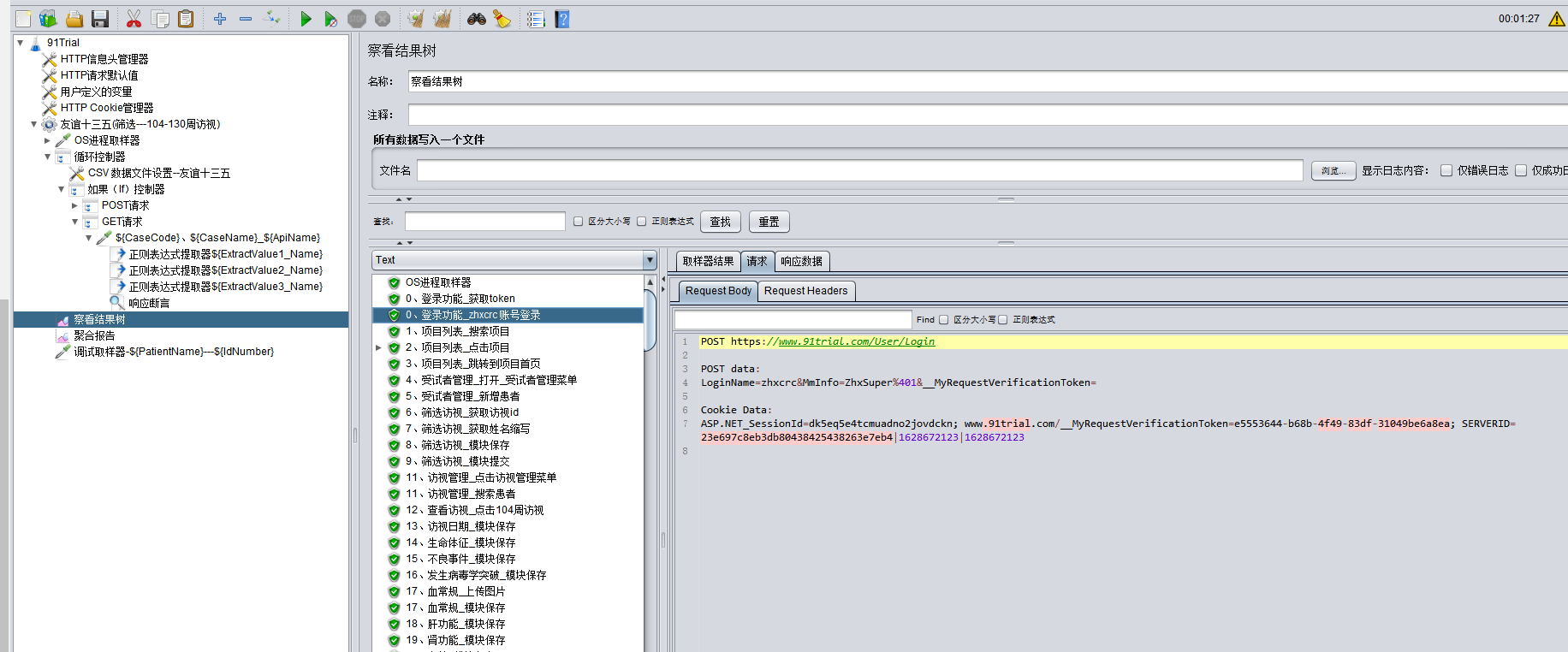
Task: Collapse the GET请求 node
Action: pos(75,222)
